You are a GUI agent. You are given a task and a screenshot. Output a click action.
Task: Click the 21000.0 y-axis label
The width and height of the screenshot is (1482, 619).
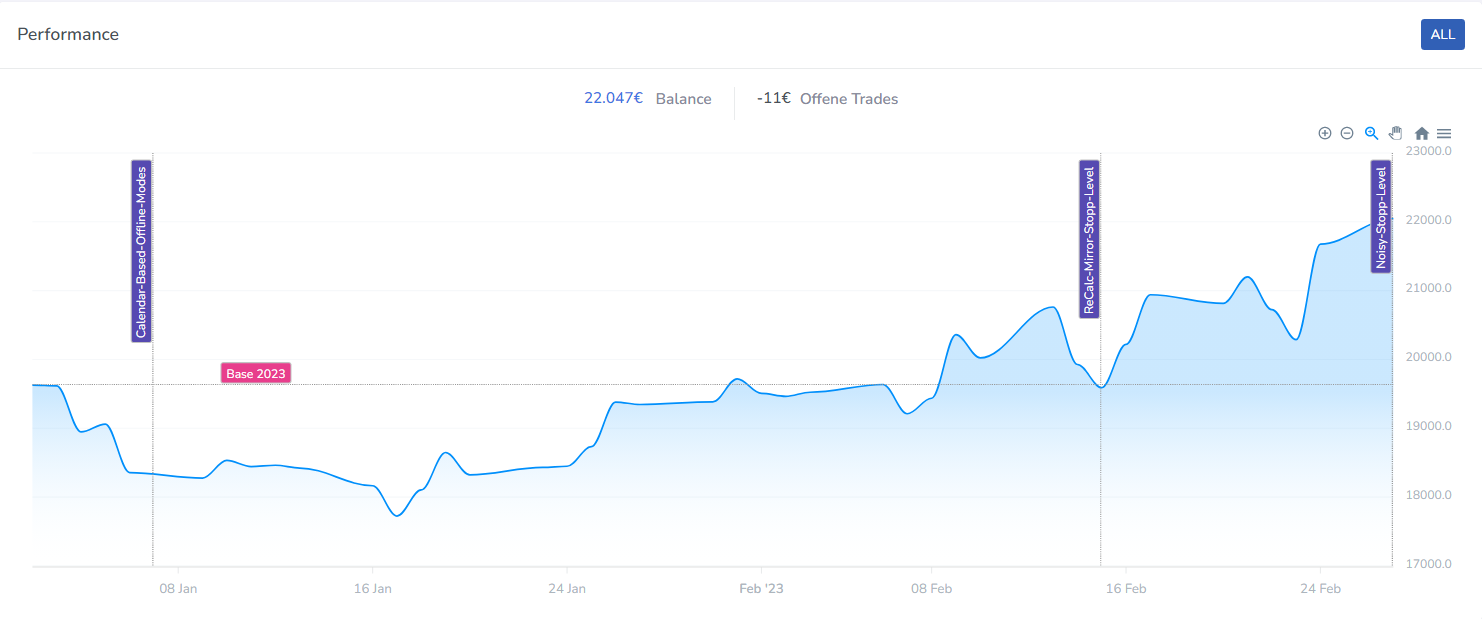pos(1429,288)
